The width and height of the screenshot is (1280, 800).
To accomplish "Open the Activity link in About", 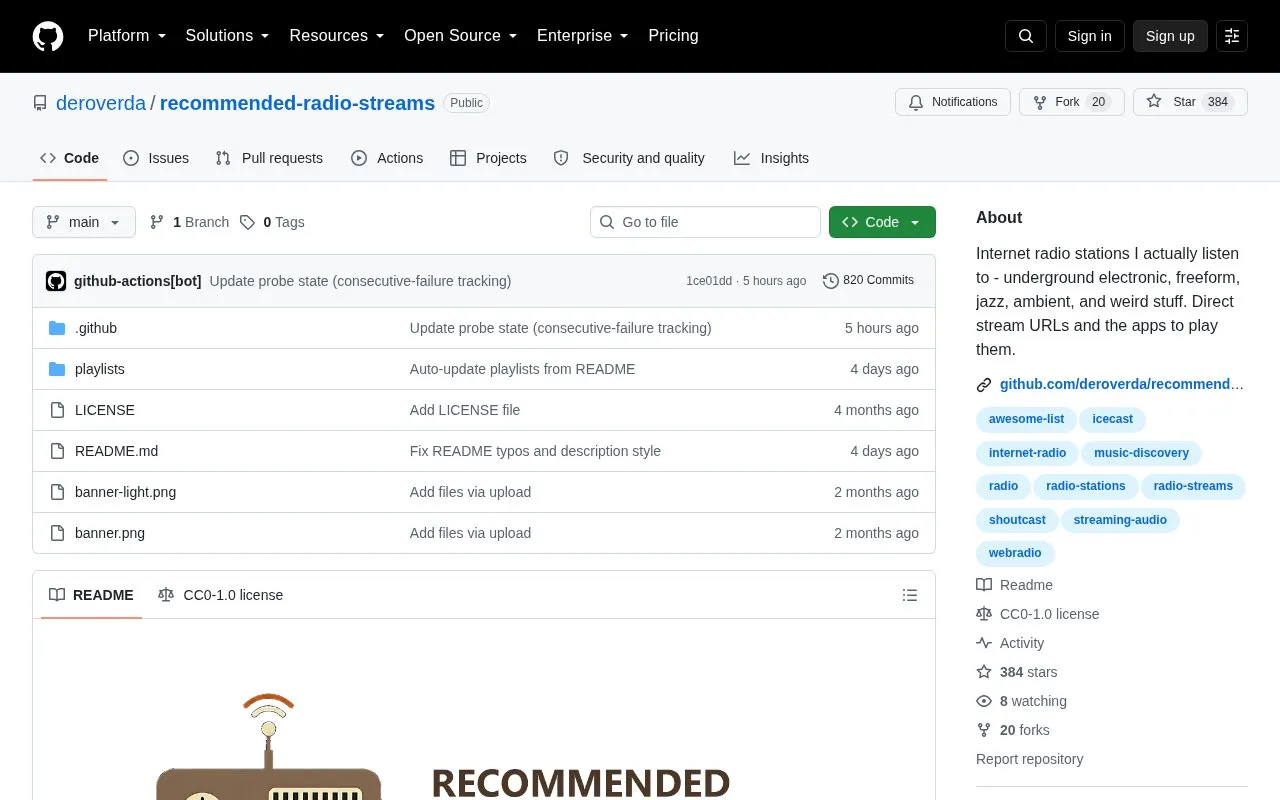I will (1010, 643).
